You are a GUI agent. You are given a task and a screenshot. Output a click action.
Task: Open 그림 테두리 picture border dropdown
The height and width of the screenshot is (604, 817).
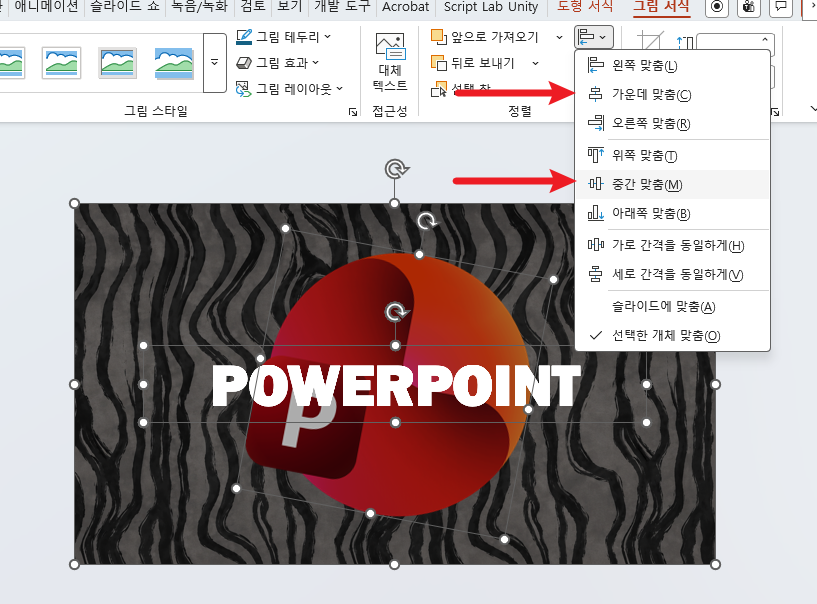point(283,36)
